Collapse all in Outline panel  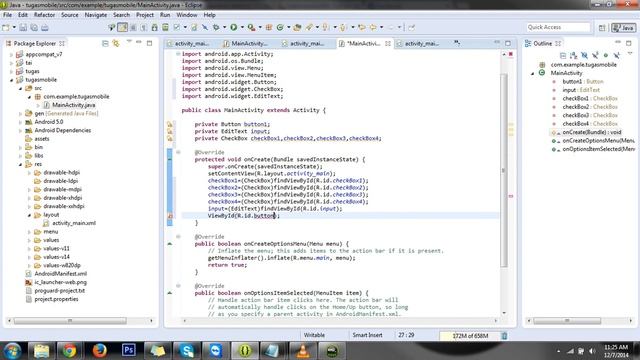[x=563, y=55]
